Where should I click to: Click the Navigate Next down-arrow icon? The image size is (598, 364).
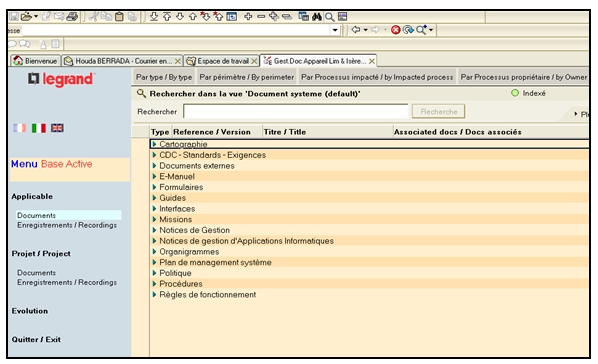[180, 16]
